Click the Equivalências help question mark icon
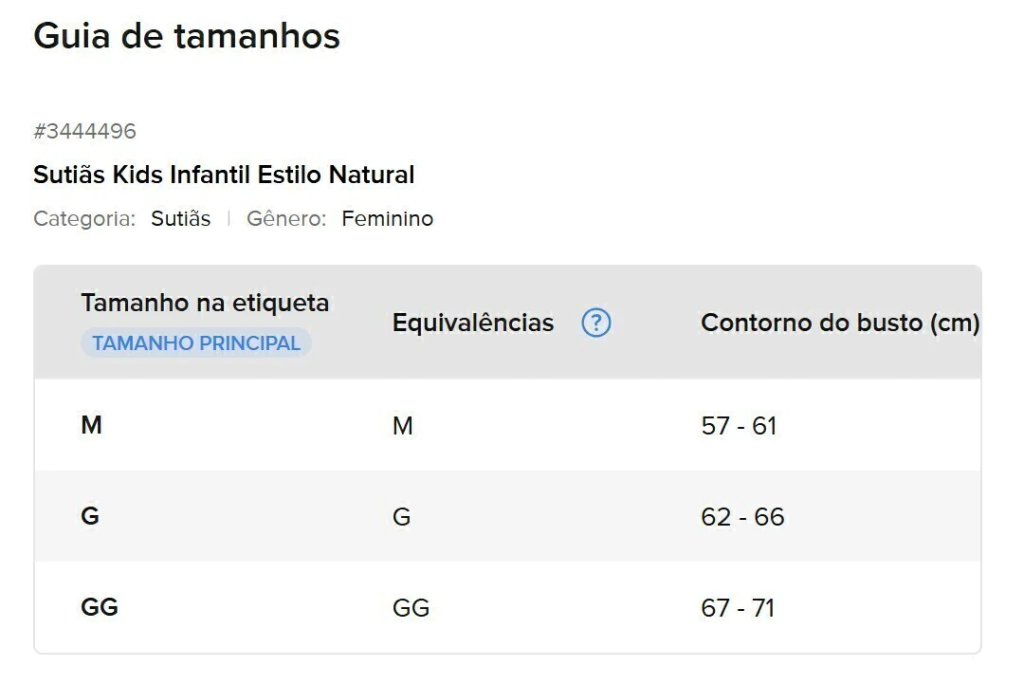1024x684 pixels. [x=596, y=323]
